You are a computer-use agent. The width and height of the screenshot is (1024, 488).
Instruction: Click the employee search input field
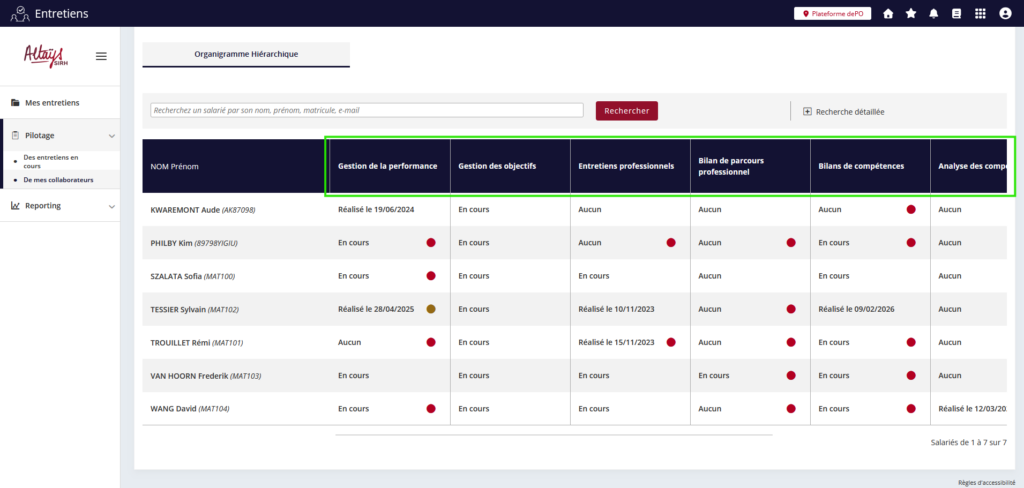[366, 111]
